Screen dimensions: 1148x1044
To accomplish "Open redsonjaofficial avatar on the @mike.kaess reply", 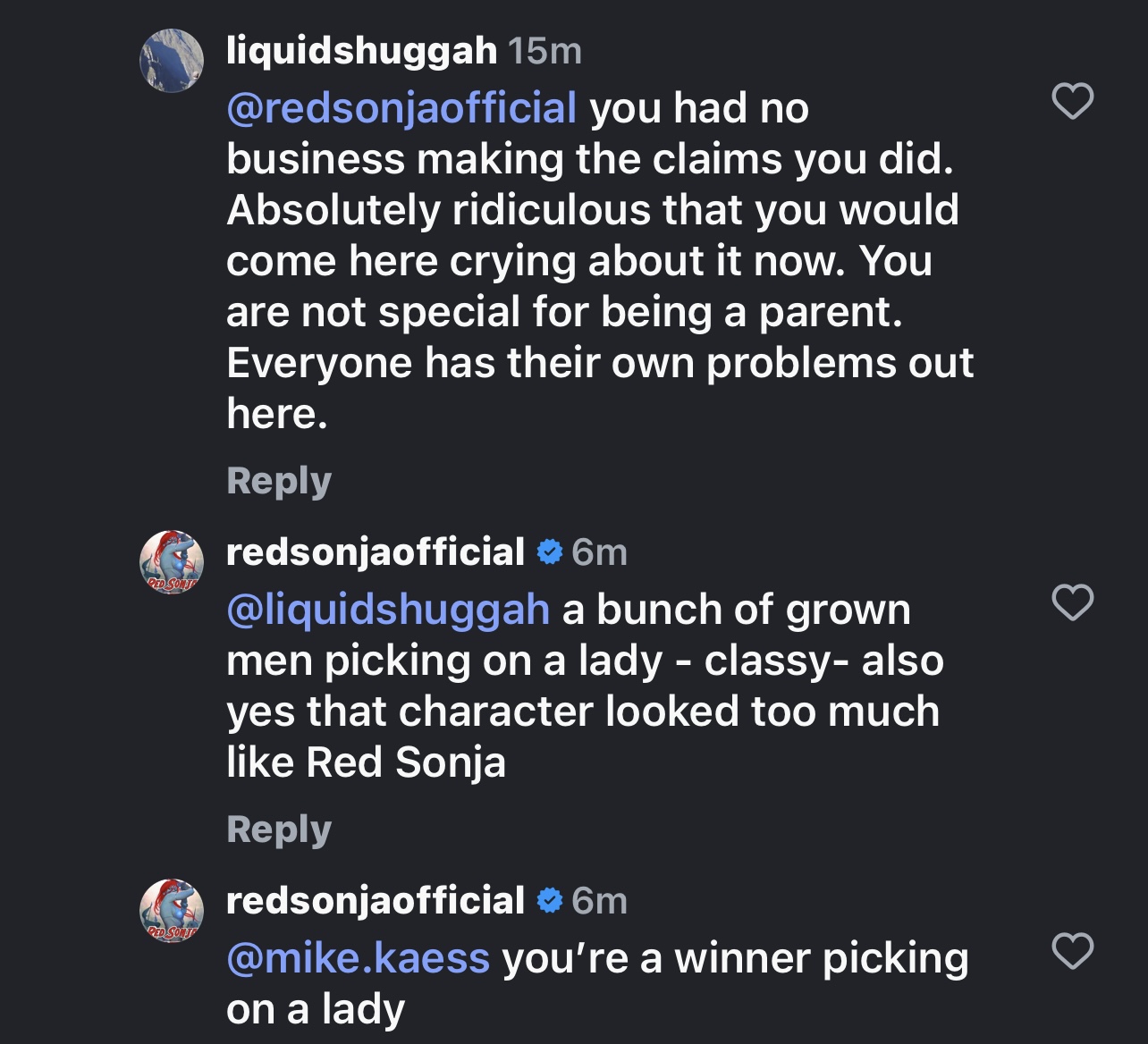I will point(171,911).
